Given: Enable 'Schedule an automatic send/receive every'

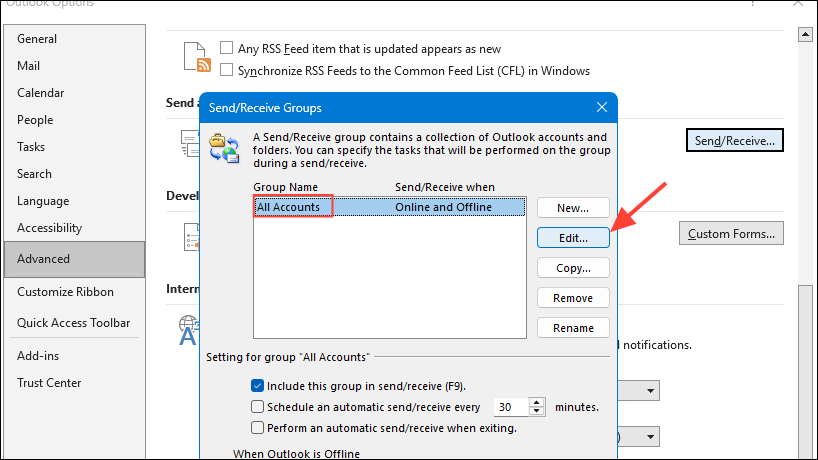Looking at the screenshot, I should [257, 407].
